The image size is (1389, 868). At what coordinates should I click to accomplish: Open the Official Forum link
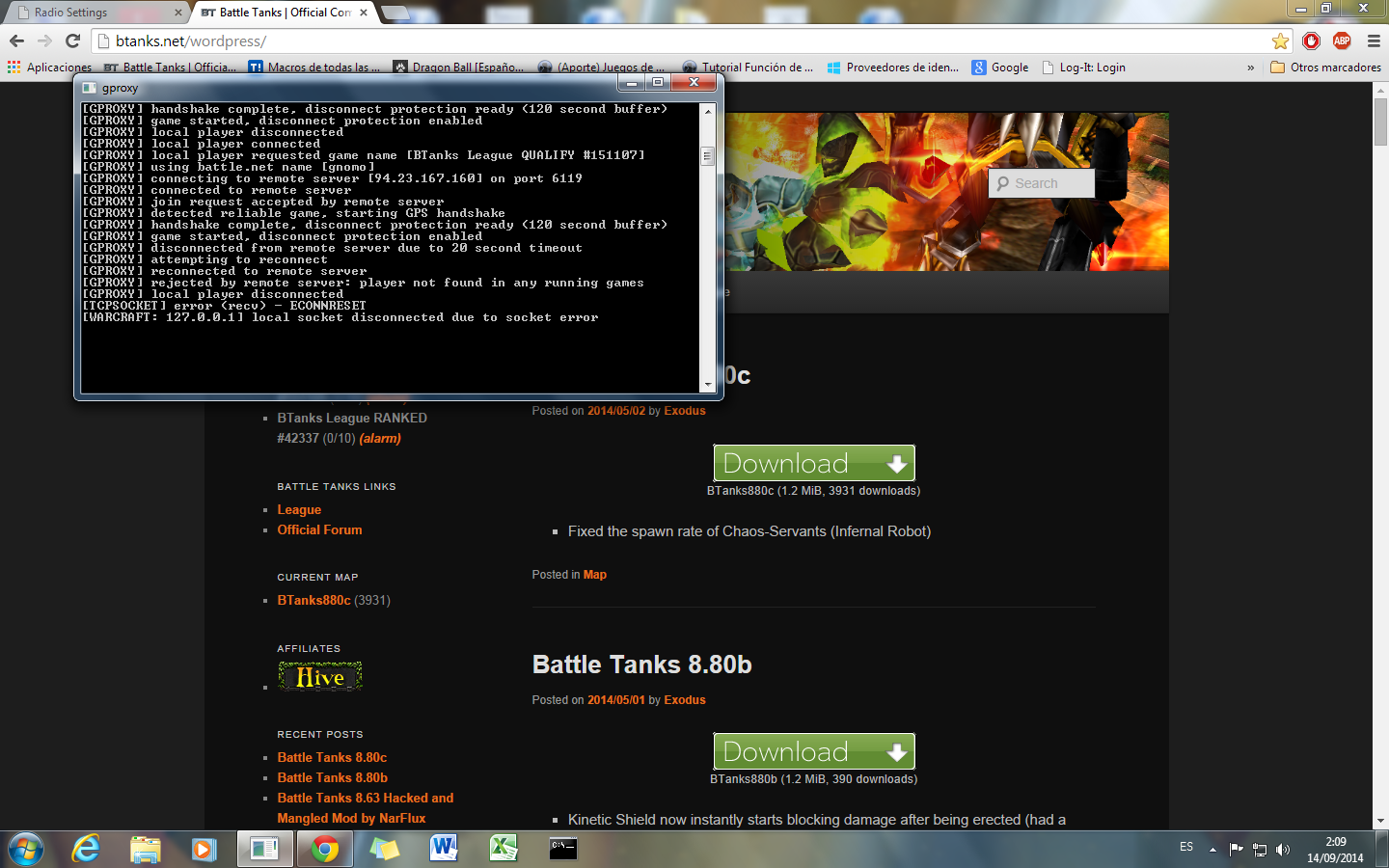(x=319, y=529)
